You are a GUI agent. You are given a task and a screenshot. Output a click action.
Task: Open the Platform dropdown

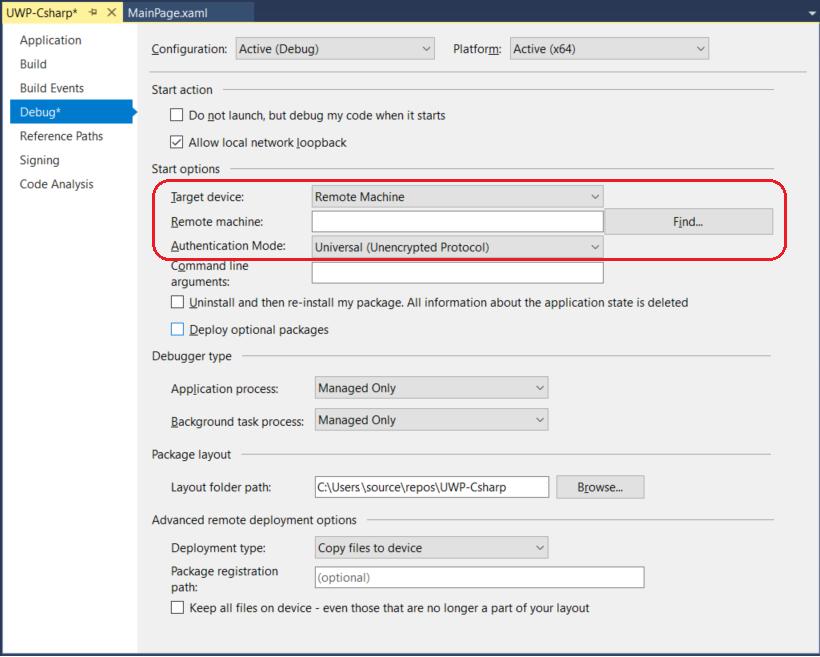coord(608,47)
